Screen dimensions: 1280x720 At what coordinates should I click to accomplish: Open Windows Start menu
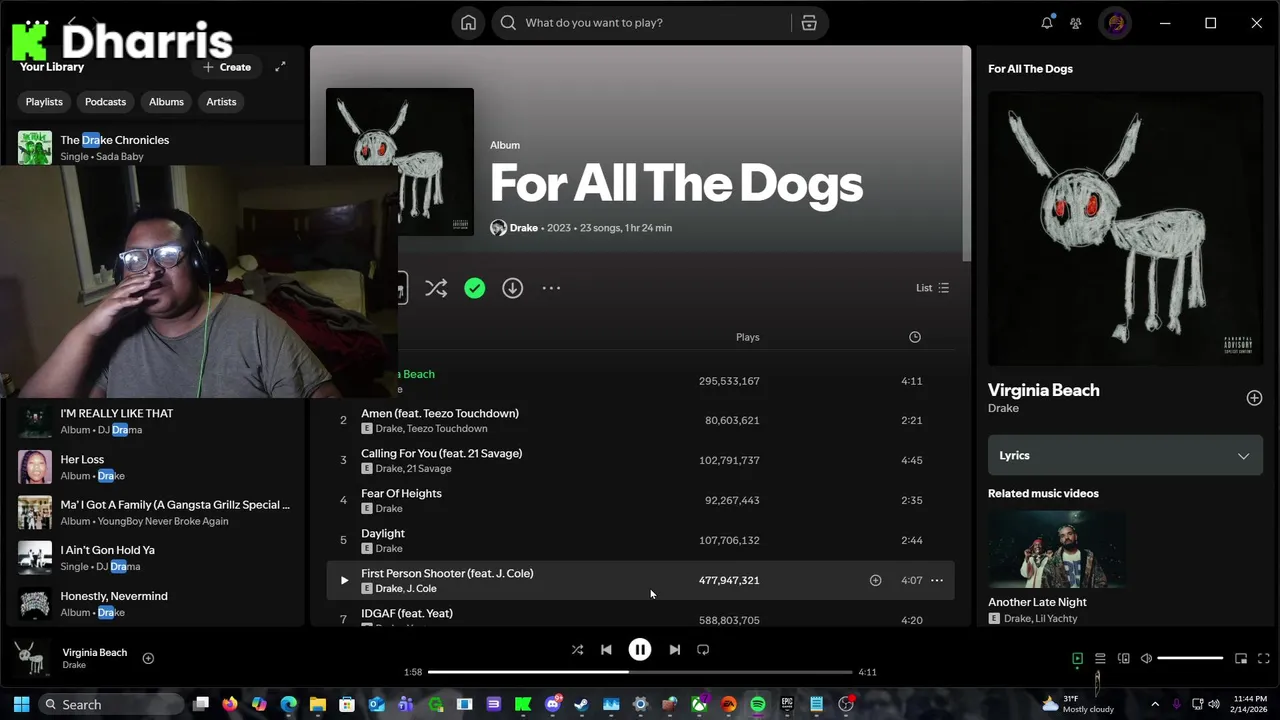click(21, 704)
